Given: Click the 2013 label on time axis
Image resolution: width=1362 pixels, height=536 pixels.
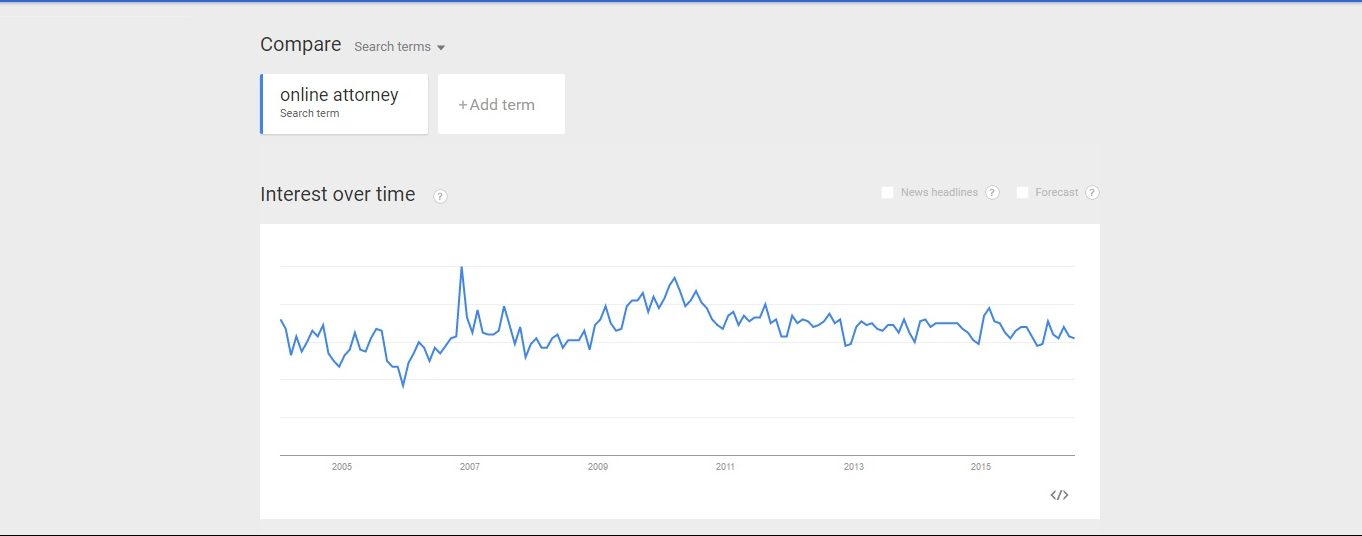Looking at the screenshot, I should click(854, 467).
